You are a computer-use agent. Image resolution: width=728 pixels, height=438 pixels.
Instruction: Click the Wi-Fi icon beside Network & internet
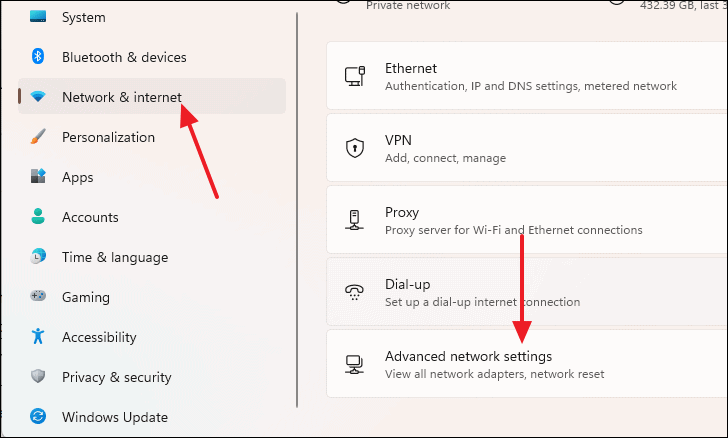[x=38, y=97]
